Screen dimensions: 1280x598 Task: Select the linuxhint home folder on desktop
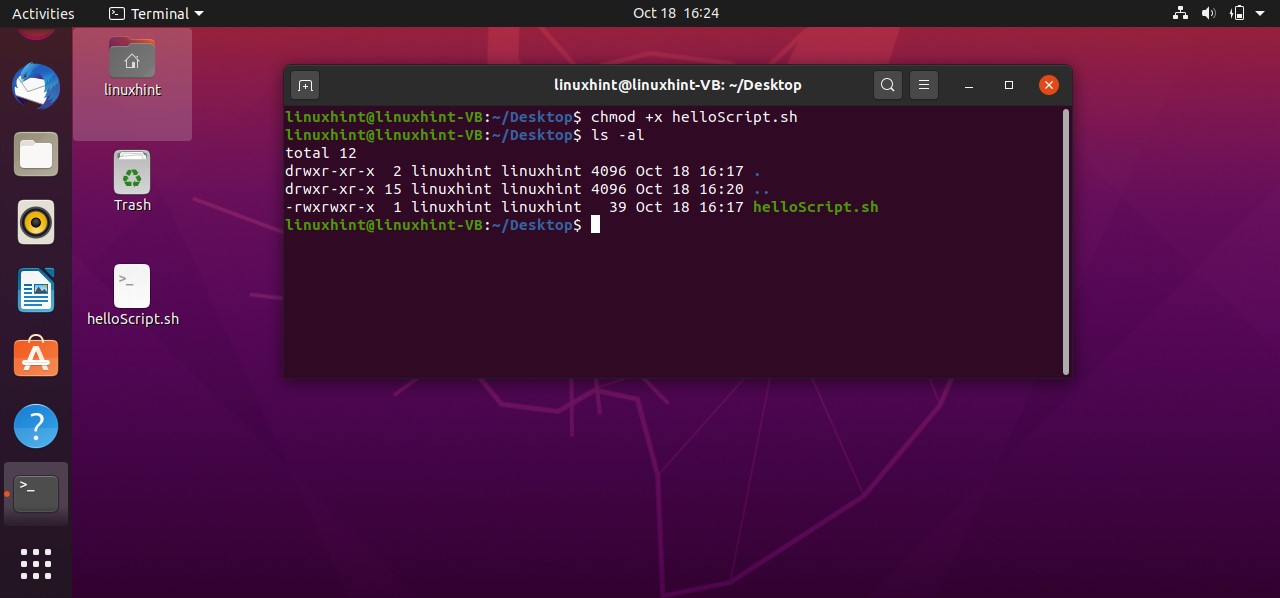point(132,68)
